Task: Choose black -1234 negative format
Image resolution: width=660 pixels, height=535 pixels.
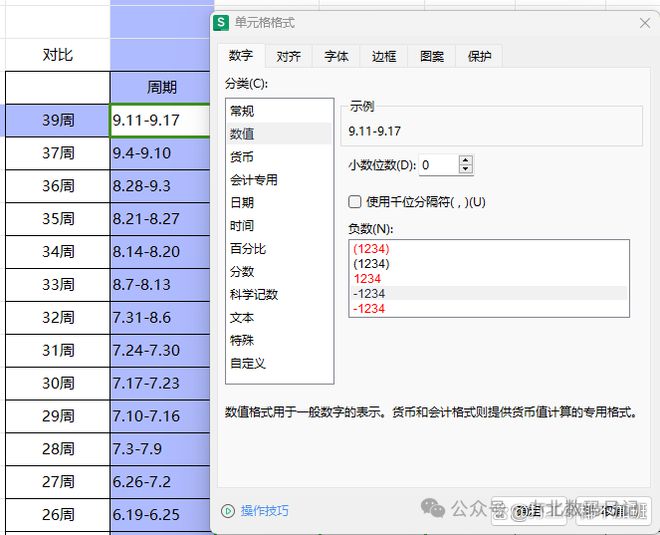Action: pos(489,293)
